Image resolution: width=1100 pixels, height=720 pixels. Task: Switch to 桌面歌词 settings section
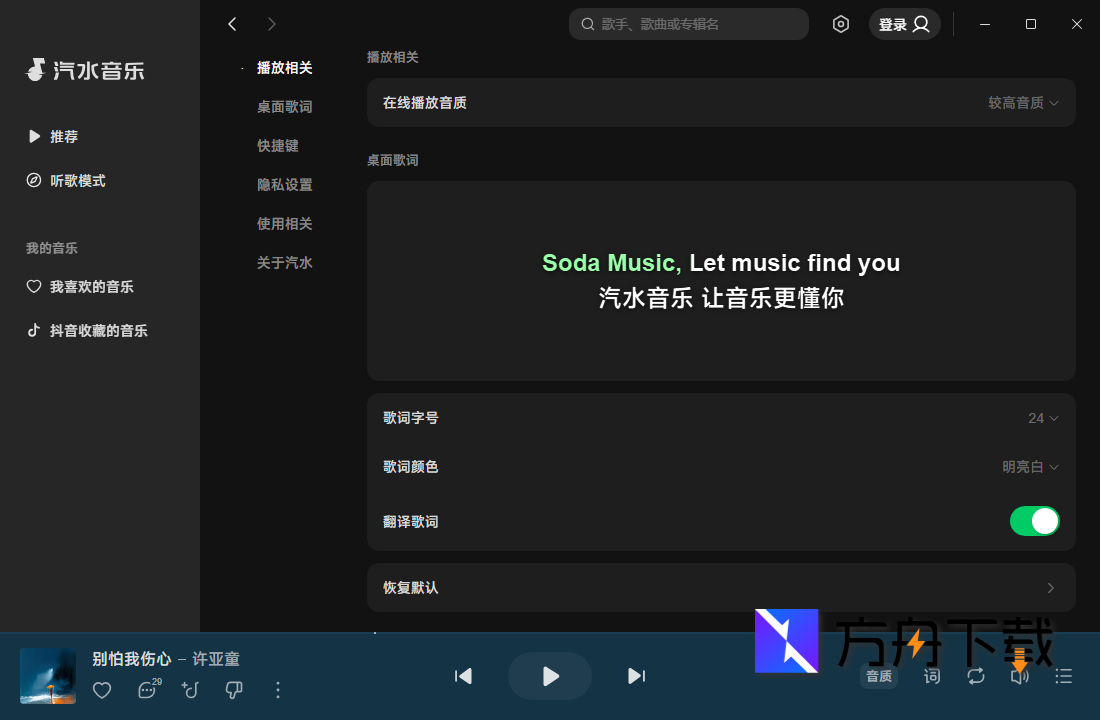(x=284, y=106)
